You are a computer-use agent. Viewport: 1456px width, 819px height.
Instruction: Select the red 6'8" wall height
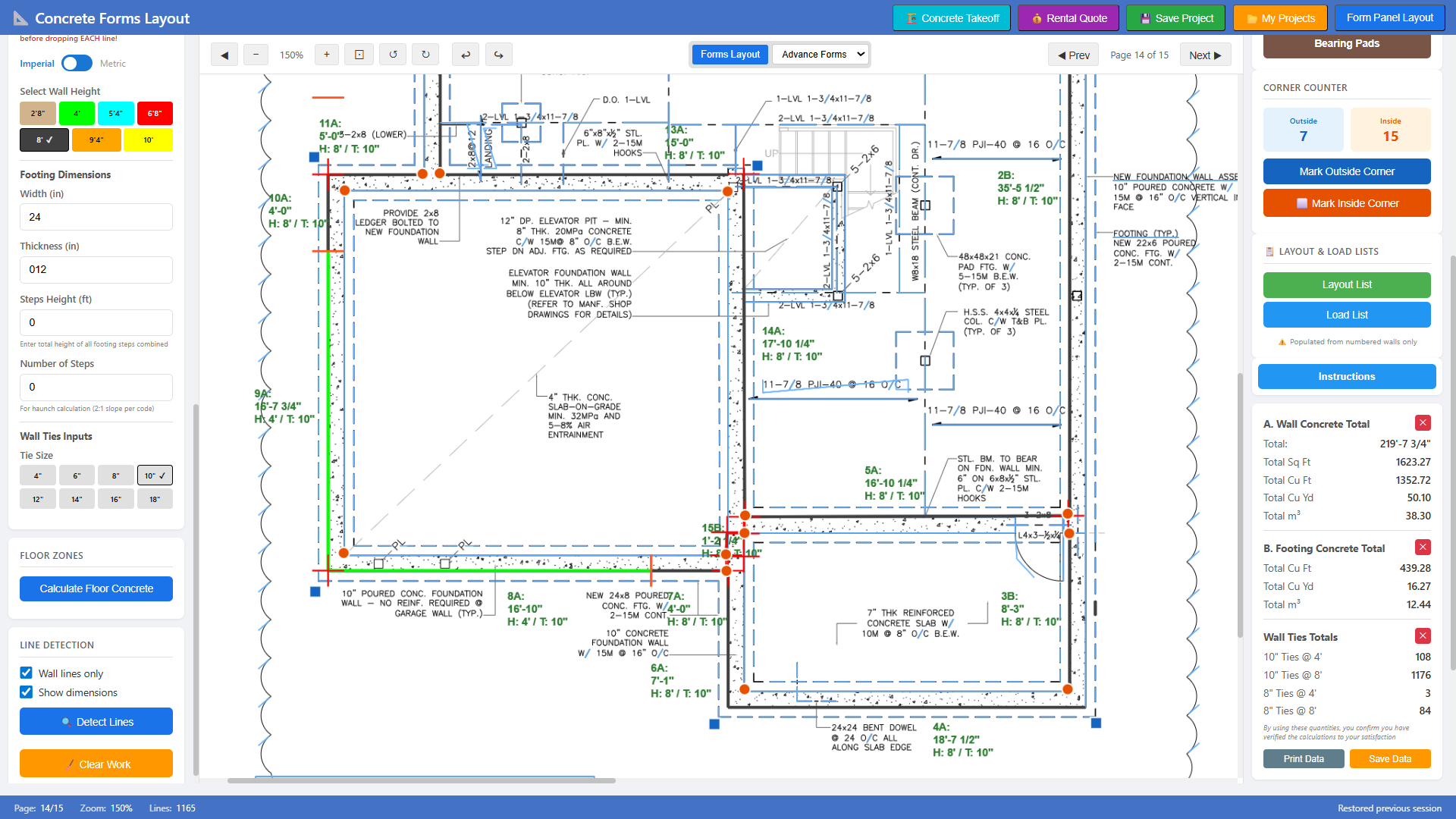[x=155, y=114]
